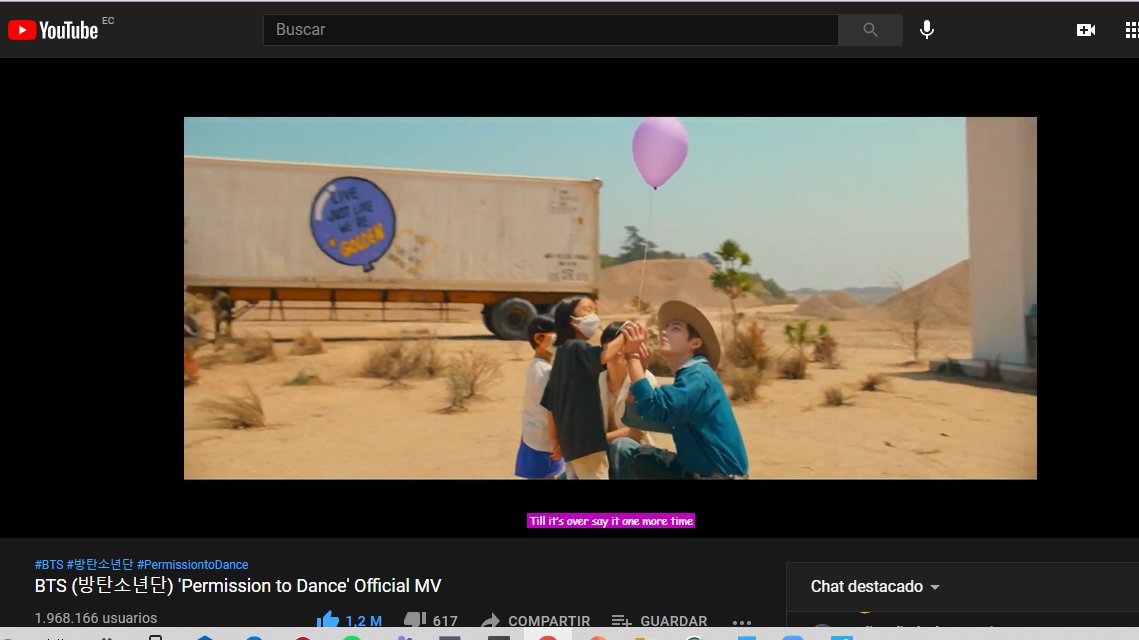Dislike the video with thumbs down
This screenshot has width=1139, height=640.
click(x=431, y=620)
